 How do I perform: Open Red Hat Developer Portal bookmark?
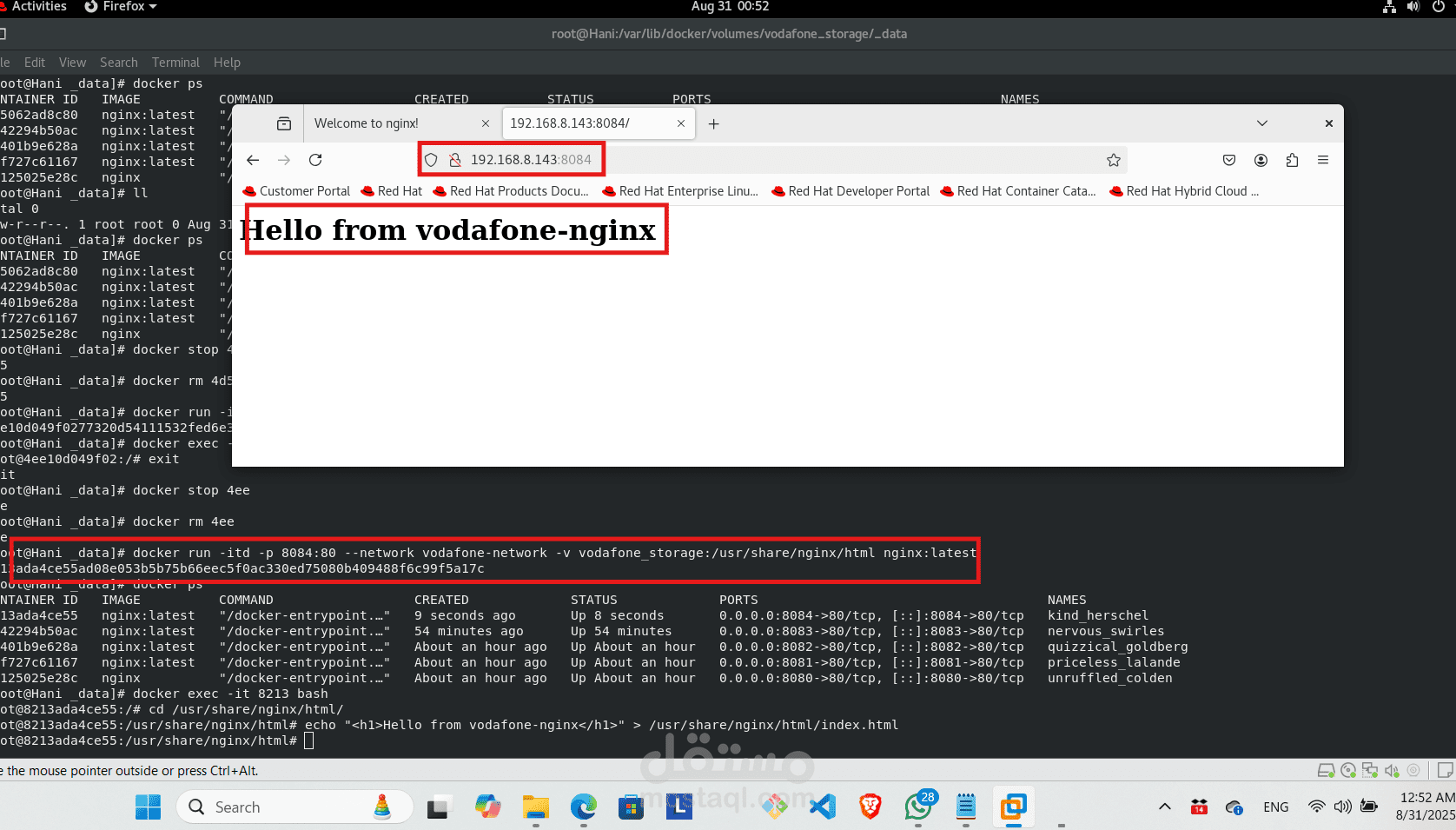tap(850, 191)
